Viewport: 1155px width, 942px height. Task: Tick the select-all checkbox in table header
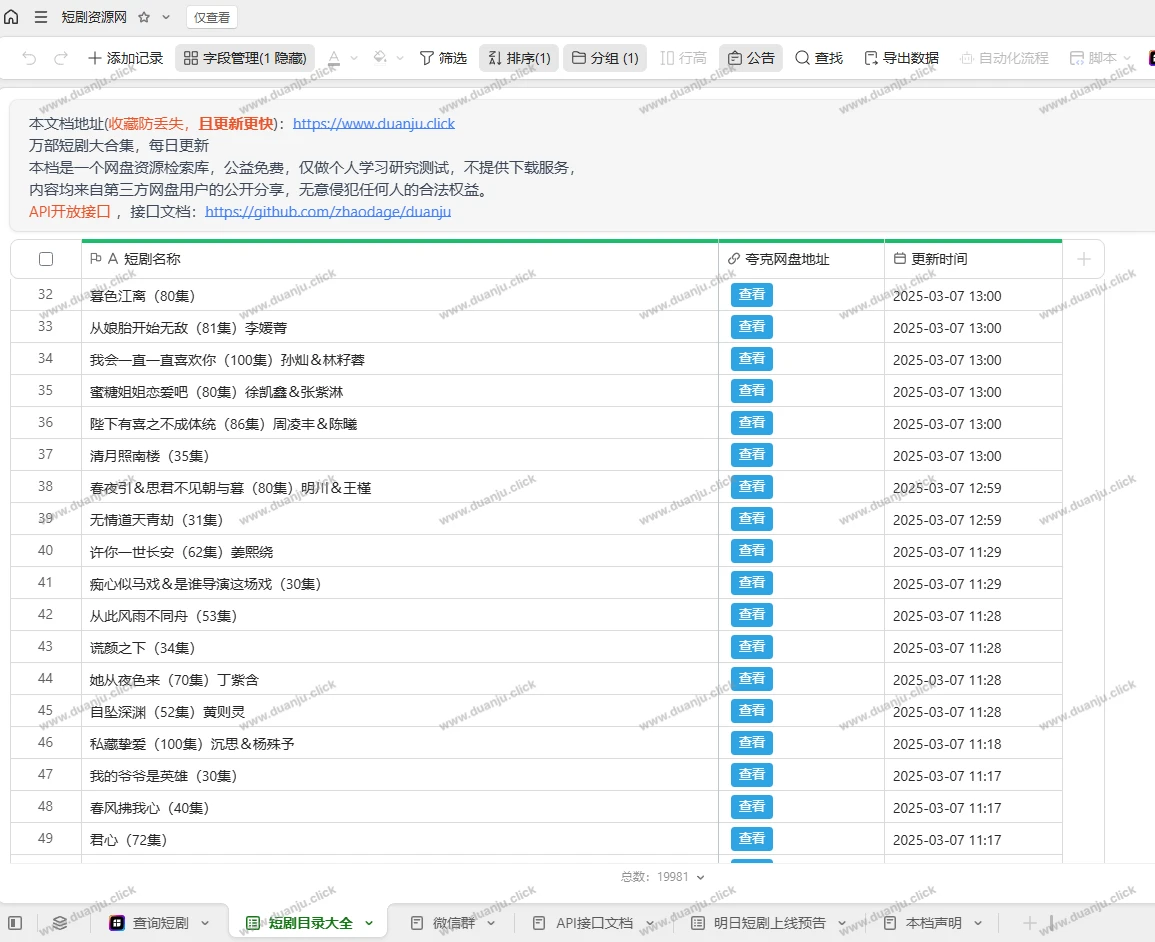[46, 259]
